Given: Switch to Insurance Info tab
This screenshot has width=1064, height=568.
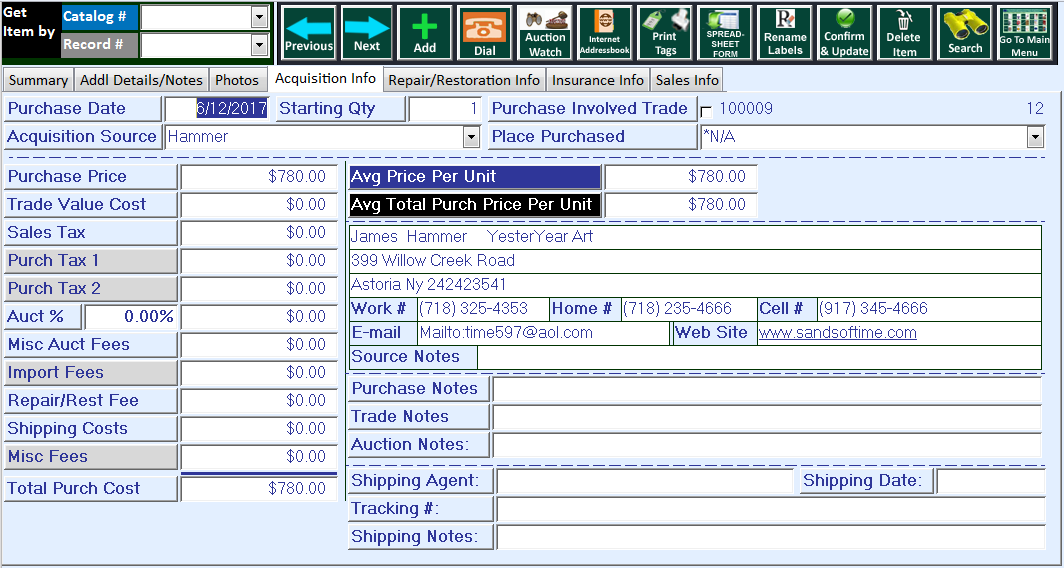Looking at the screenshot, I should click(598, 80).
